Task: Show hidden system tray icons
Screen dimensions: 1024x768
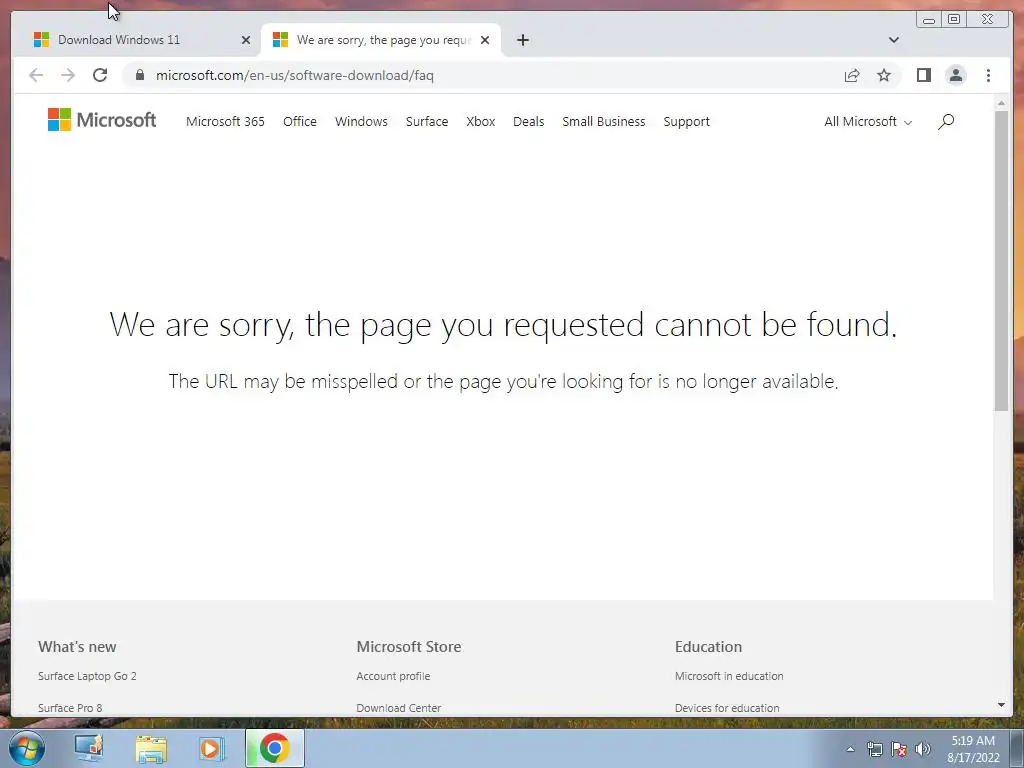Action: (850, 749)
